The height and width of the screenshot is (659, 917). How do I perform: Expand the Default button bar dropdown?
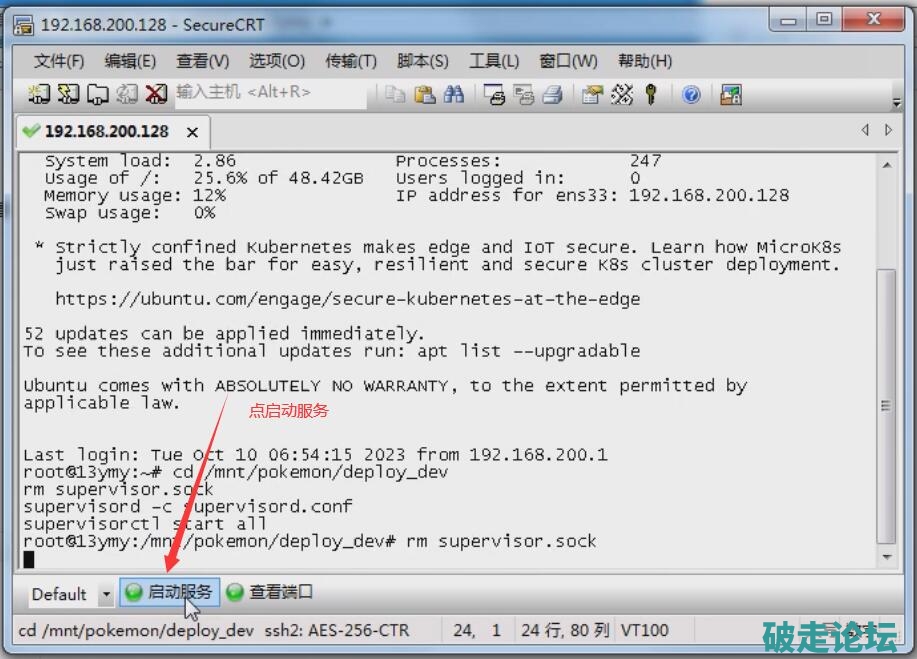(106, 594)
